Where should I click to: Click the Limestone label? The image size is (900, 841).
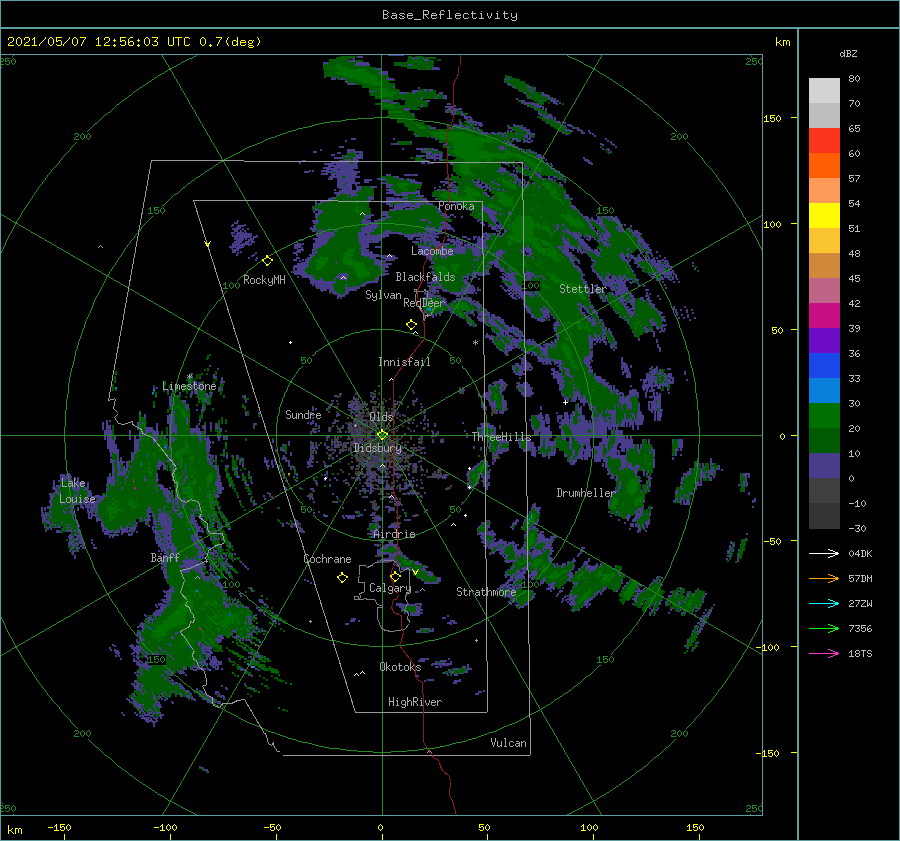tap(189, 386)
